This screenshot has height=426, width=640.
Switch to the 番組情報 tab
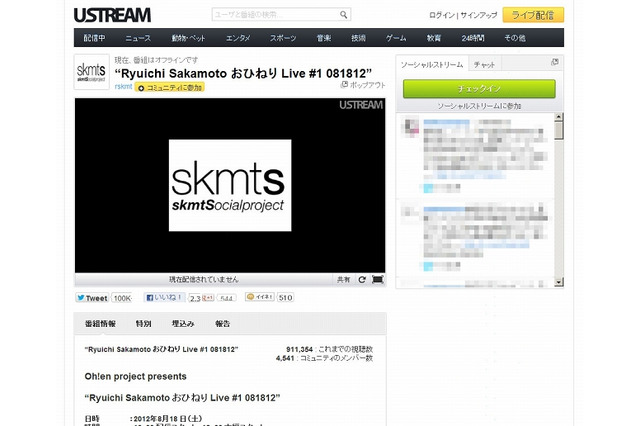click(x=100, y=324)
